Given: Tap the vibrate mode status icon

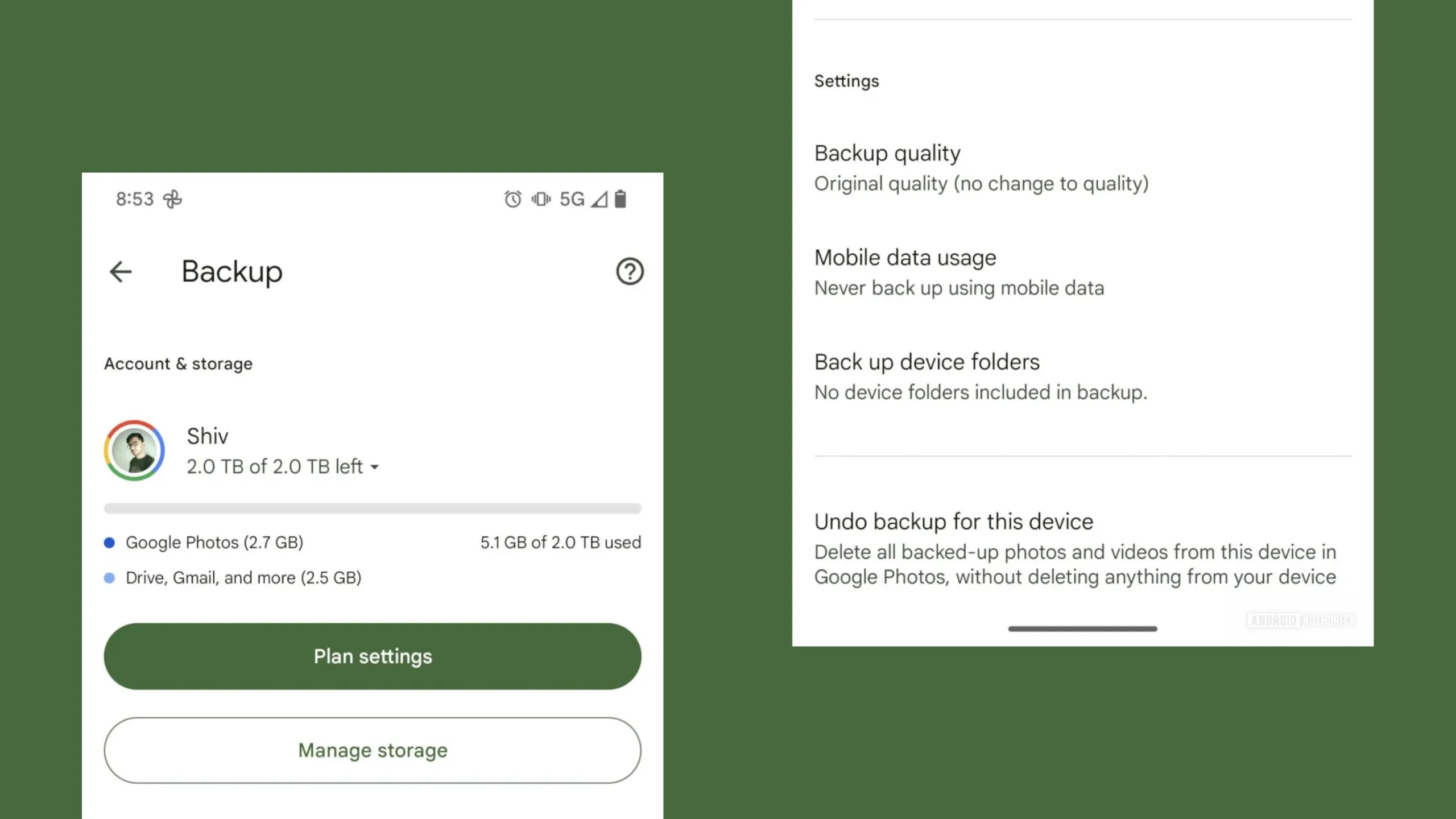Looking at the screenshot, I should pyautogui.click(x=541, y=199).
